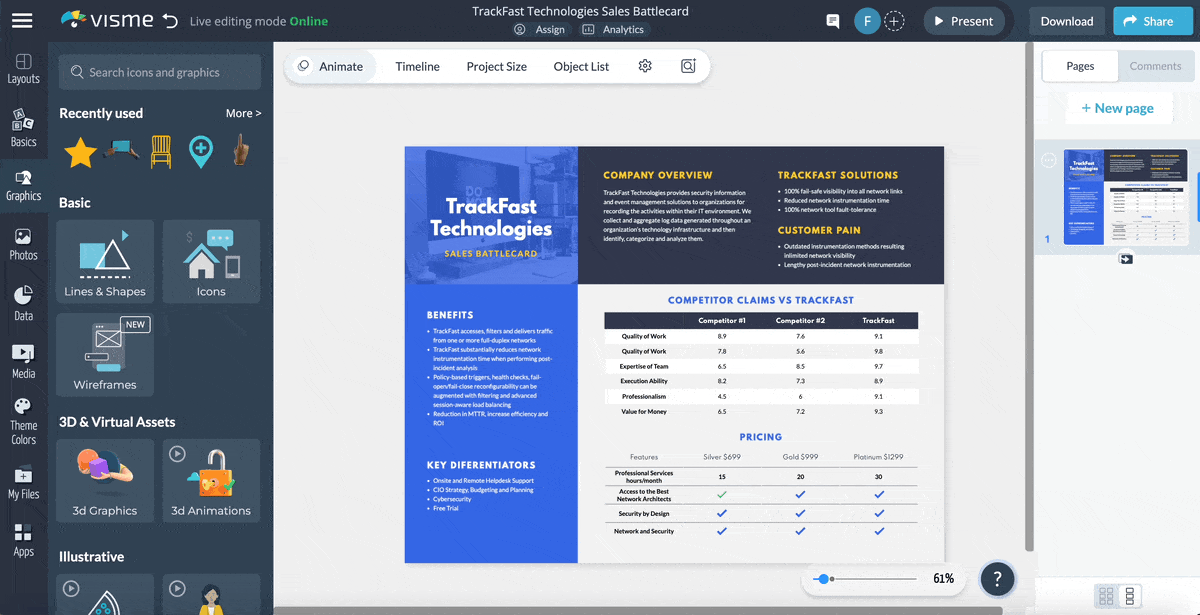Open the Apps sidebar panel
Screen dimensions: 1200x615
click(24, 541)
